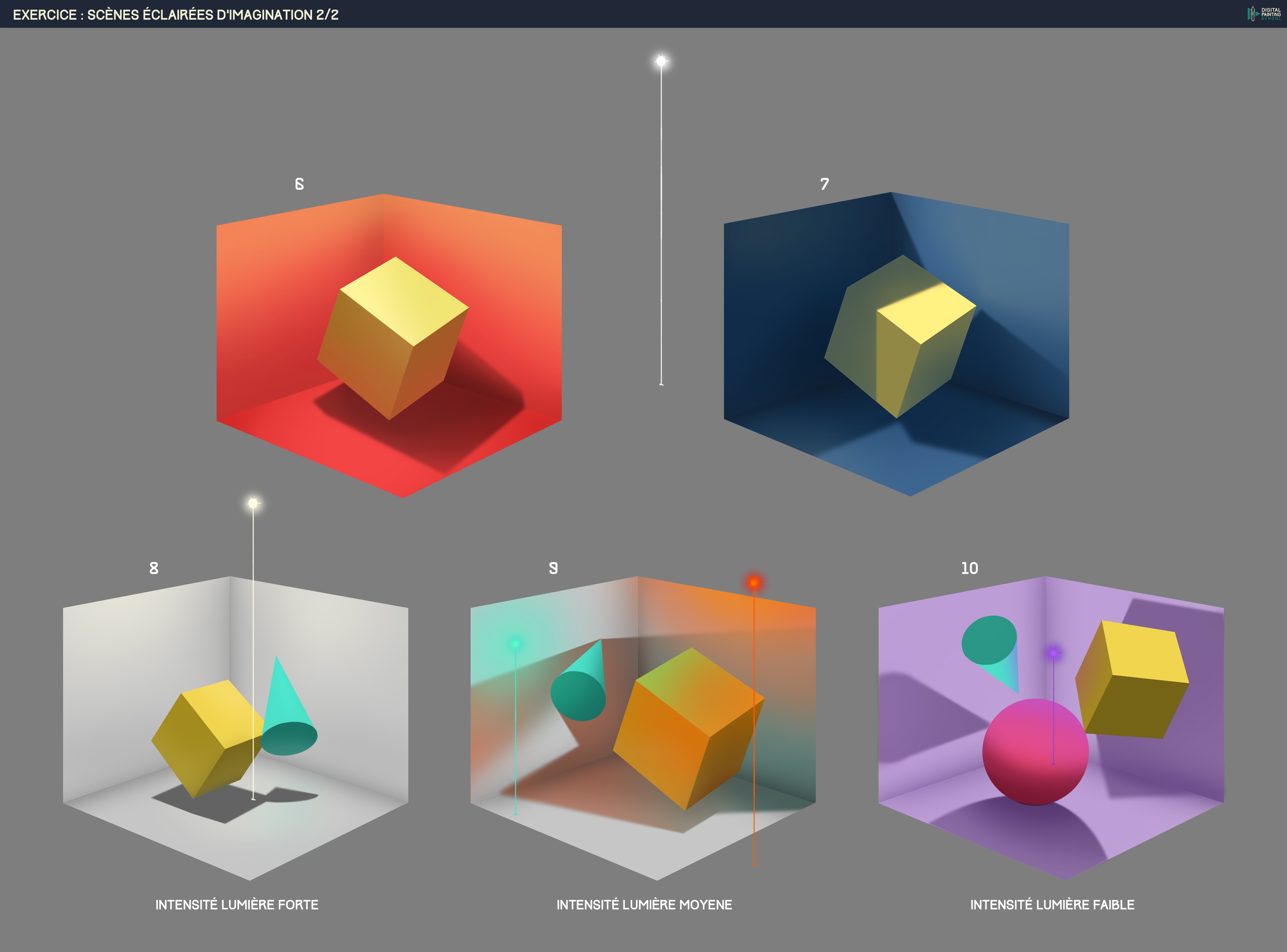
Task: Click the 'INTENSITÉ LUMIÈRE FAIBLE' caption
Action: [1052, 905]
